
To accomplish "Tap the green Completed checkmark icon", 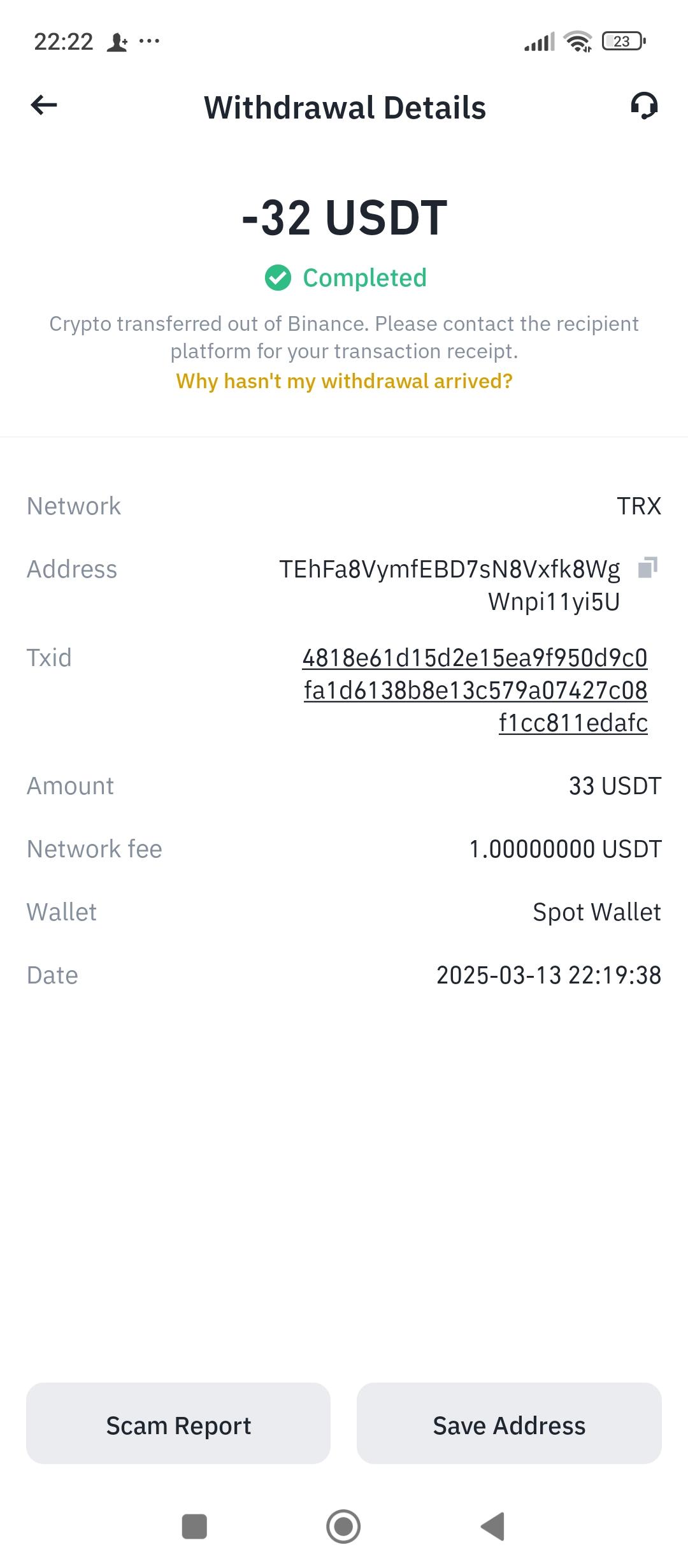I will coord(278,278).
